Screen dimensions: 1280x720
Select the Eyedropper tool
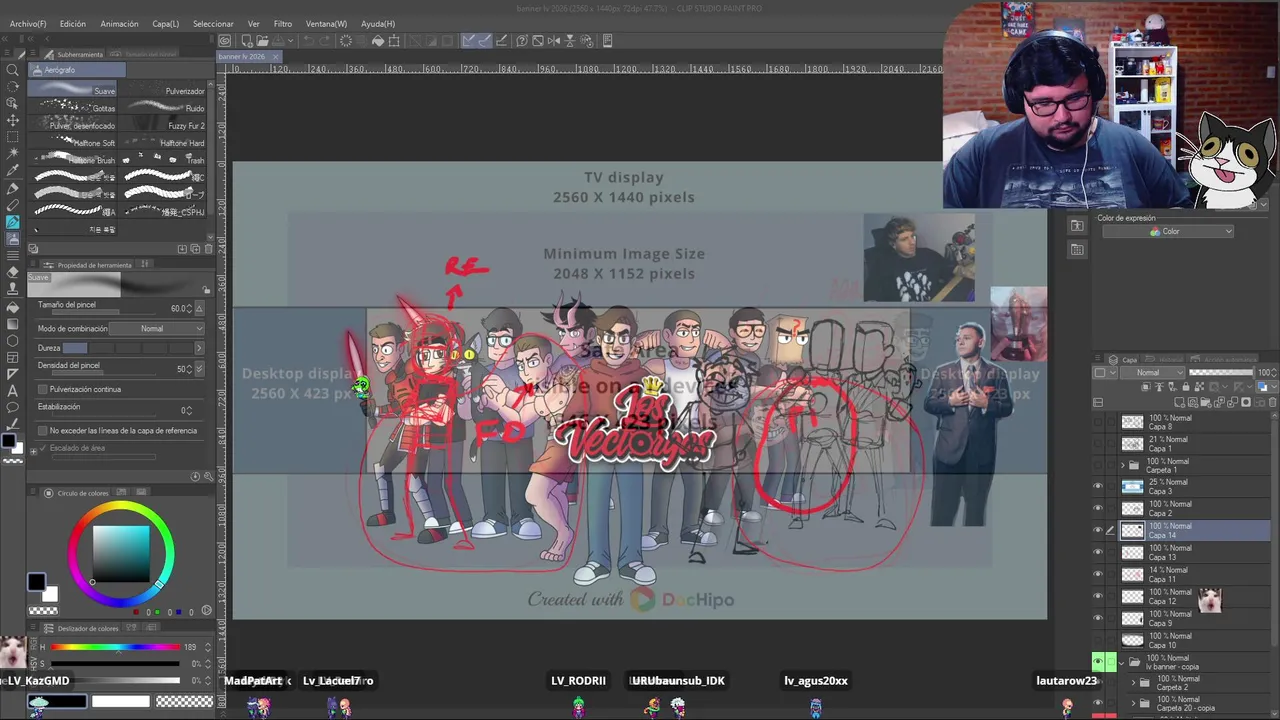click(x=13, y=171)
